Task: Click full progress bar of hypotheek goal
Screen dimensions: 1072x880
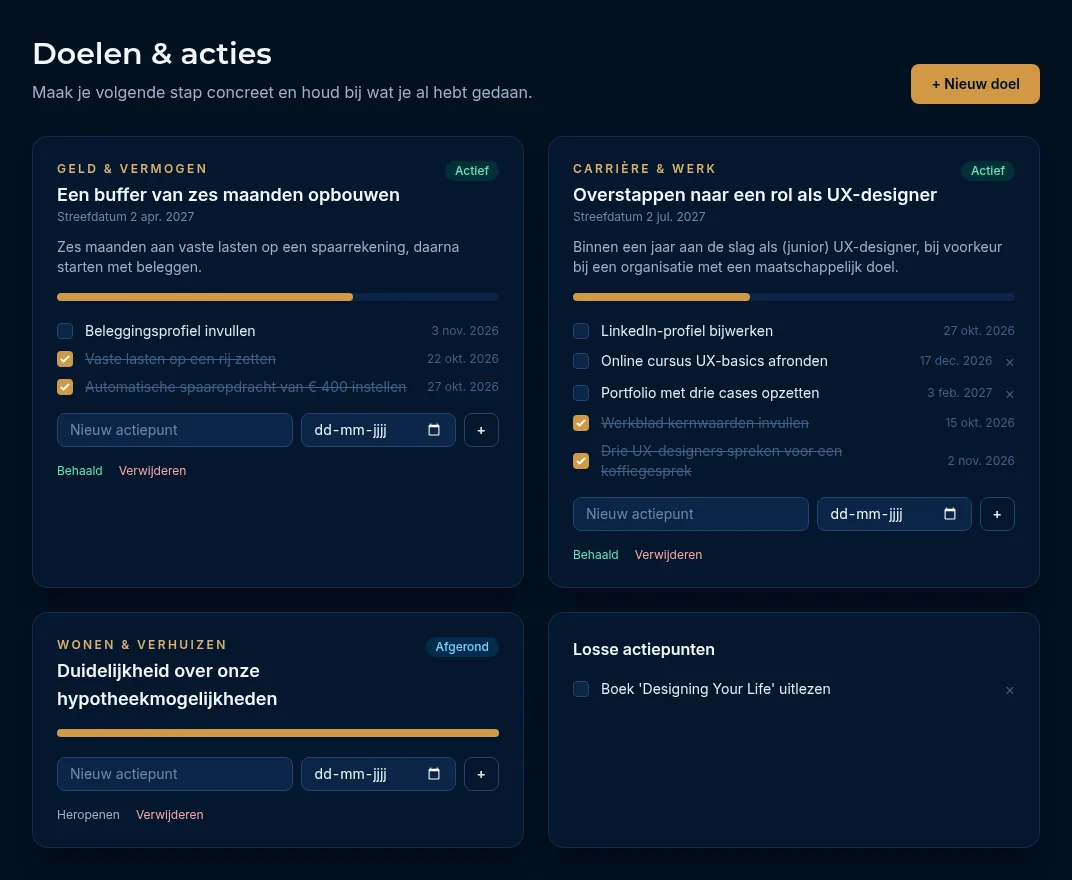Action: point(278,733)
